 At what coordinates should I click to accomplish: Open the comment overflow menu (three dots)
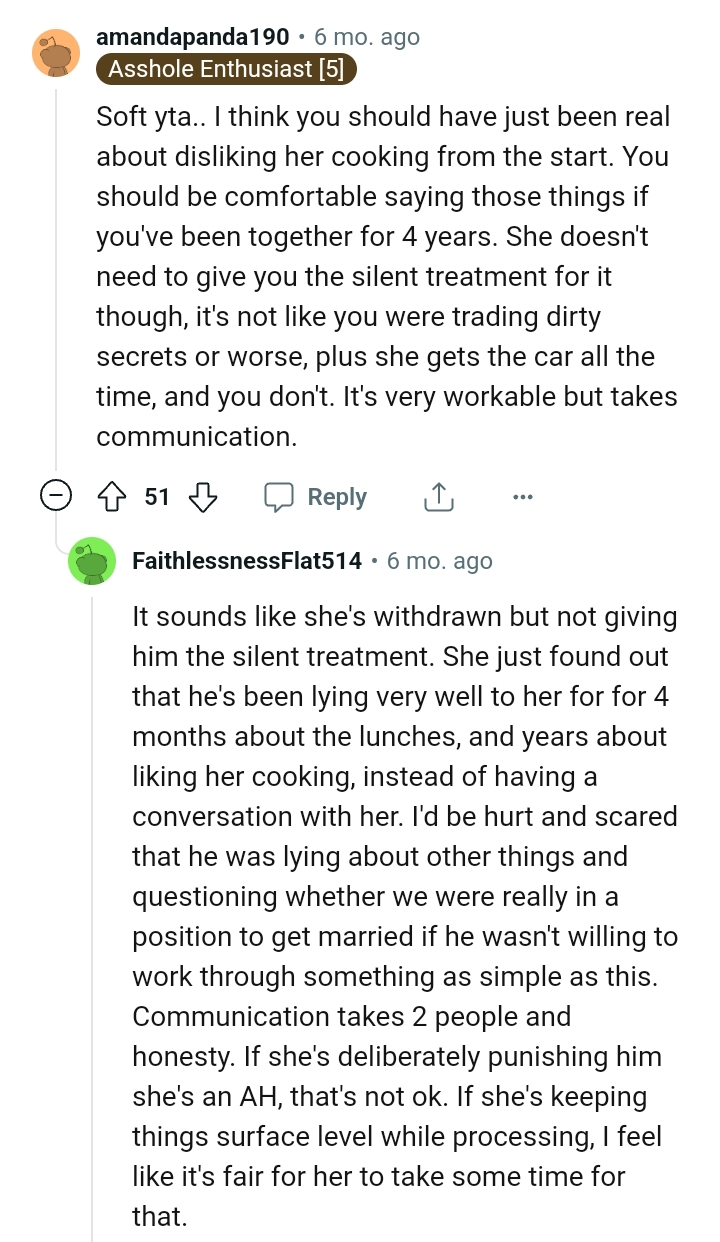pos(523,496)
